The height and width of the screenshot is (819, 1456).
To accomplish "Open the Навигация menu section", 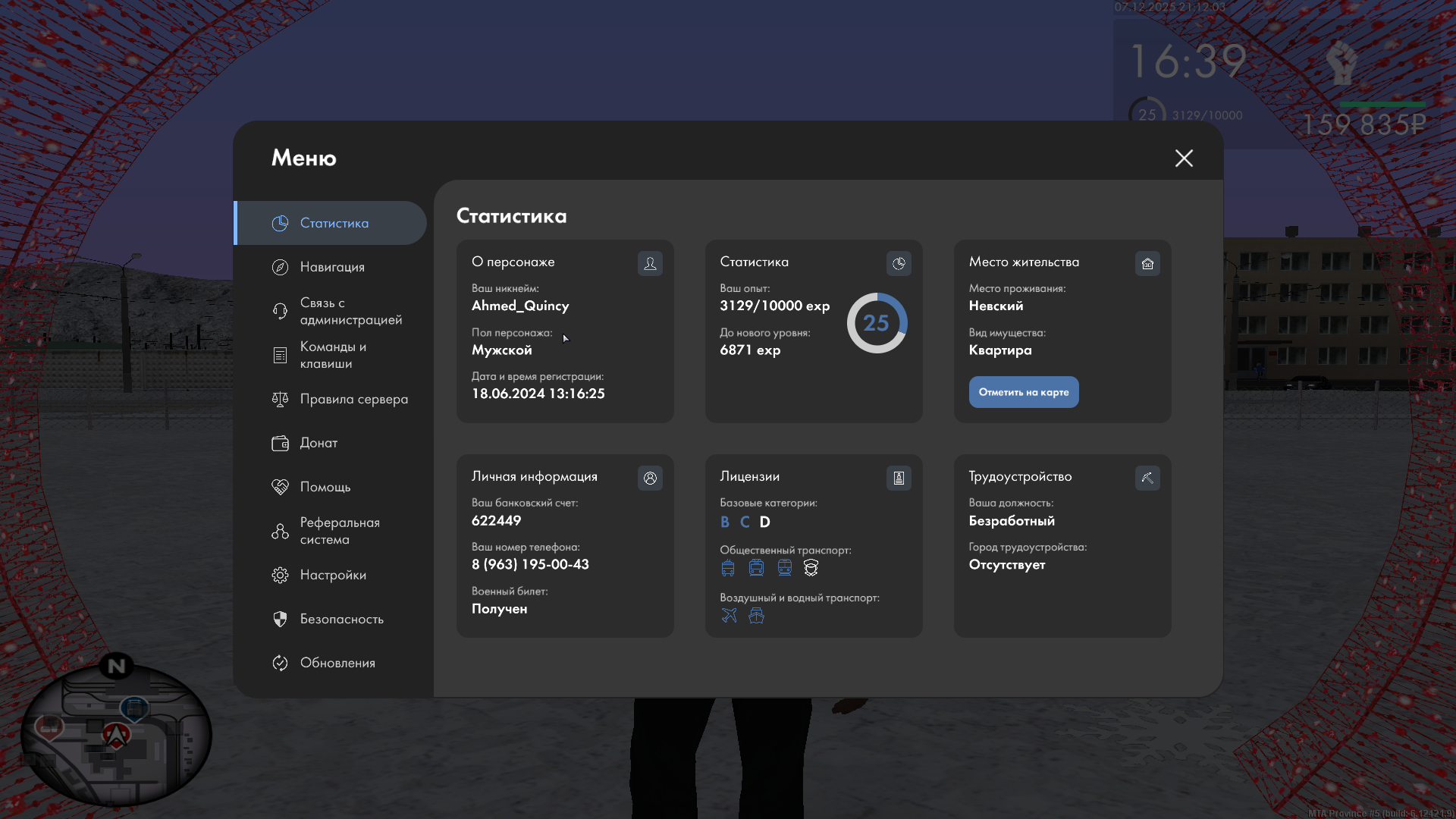I will tap(332, 267).
